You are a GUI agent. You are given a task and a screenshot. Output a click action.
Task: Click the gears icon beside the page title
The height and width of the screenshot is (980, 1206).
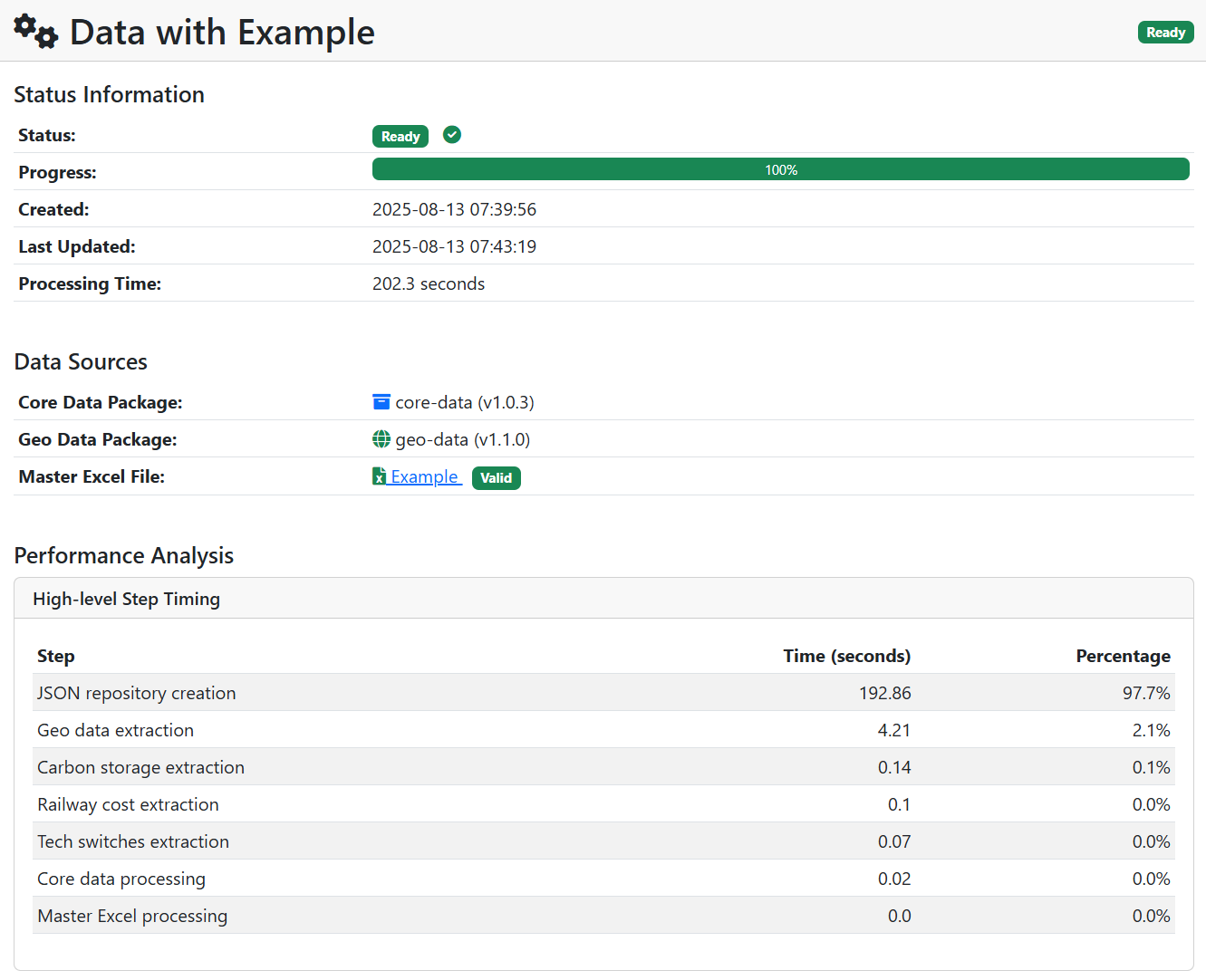(36, 32)
